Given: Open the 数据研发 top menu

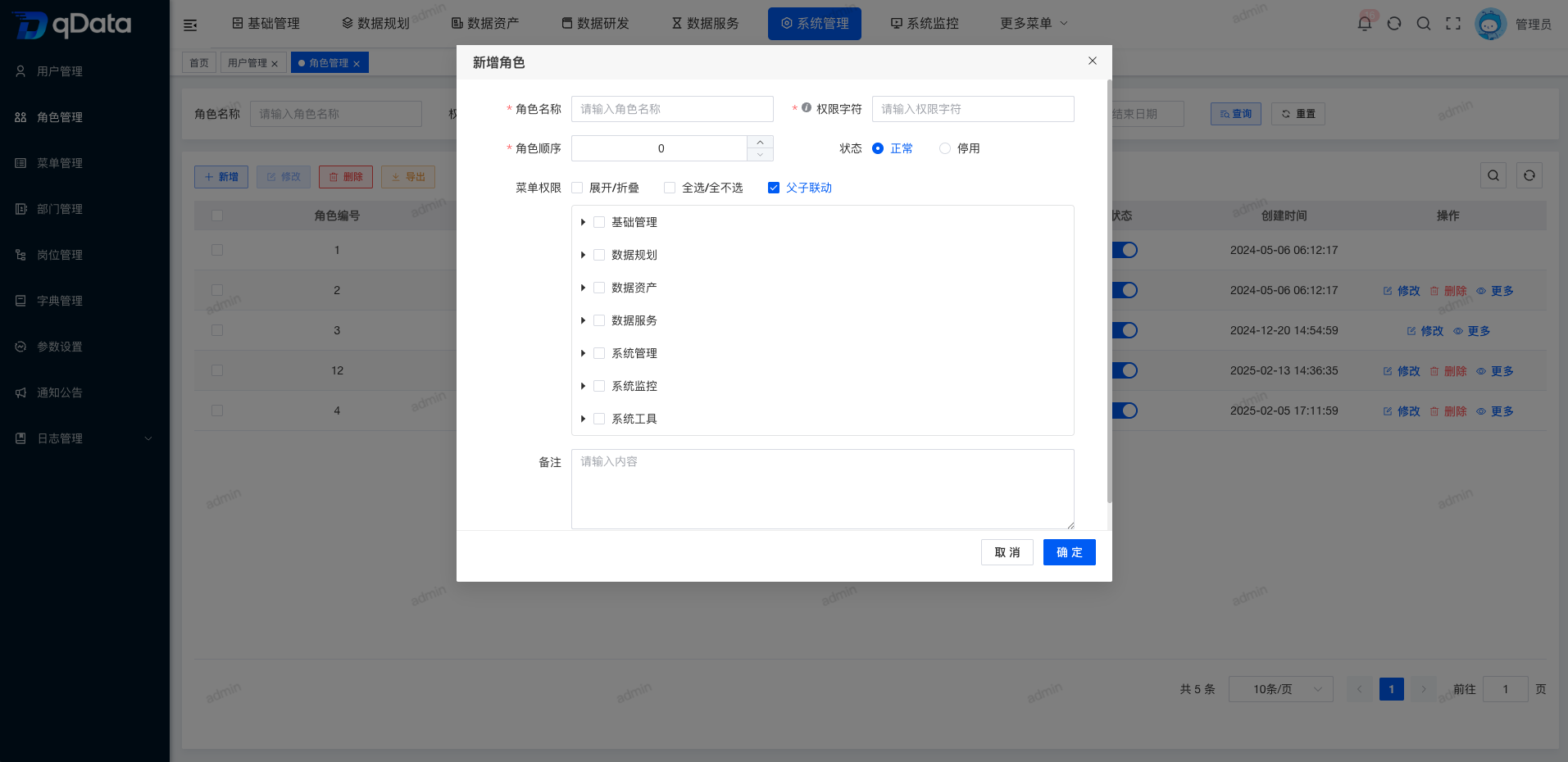Looking at the screenshot, I should (595, 24).
